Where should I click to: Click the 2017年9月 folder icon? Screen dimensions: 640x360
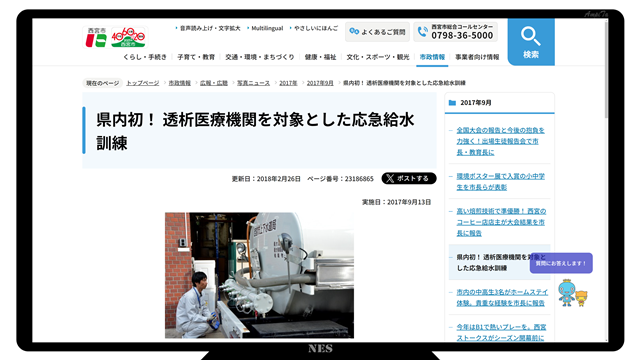(x=452, y=103)
